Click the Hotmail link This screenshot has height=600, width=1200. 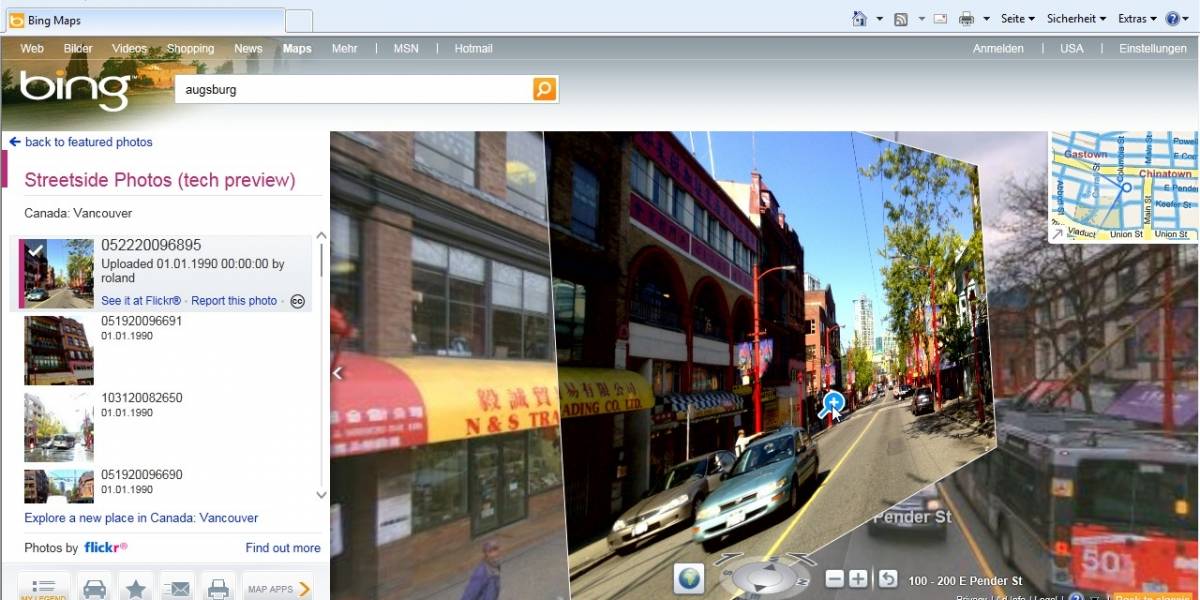pyautogui.click(x=473, y=48)
